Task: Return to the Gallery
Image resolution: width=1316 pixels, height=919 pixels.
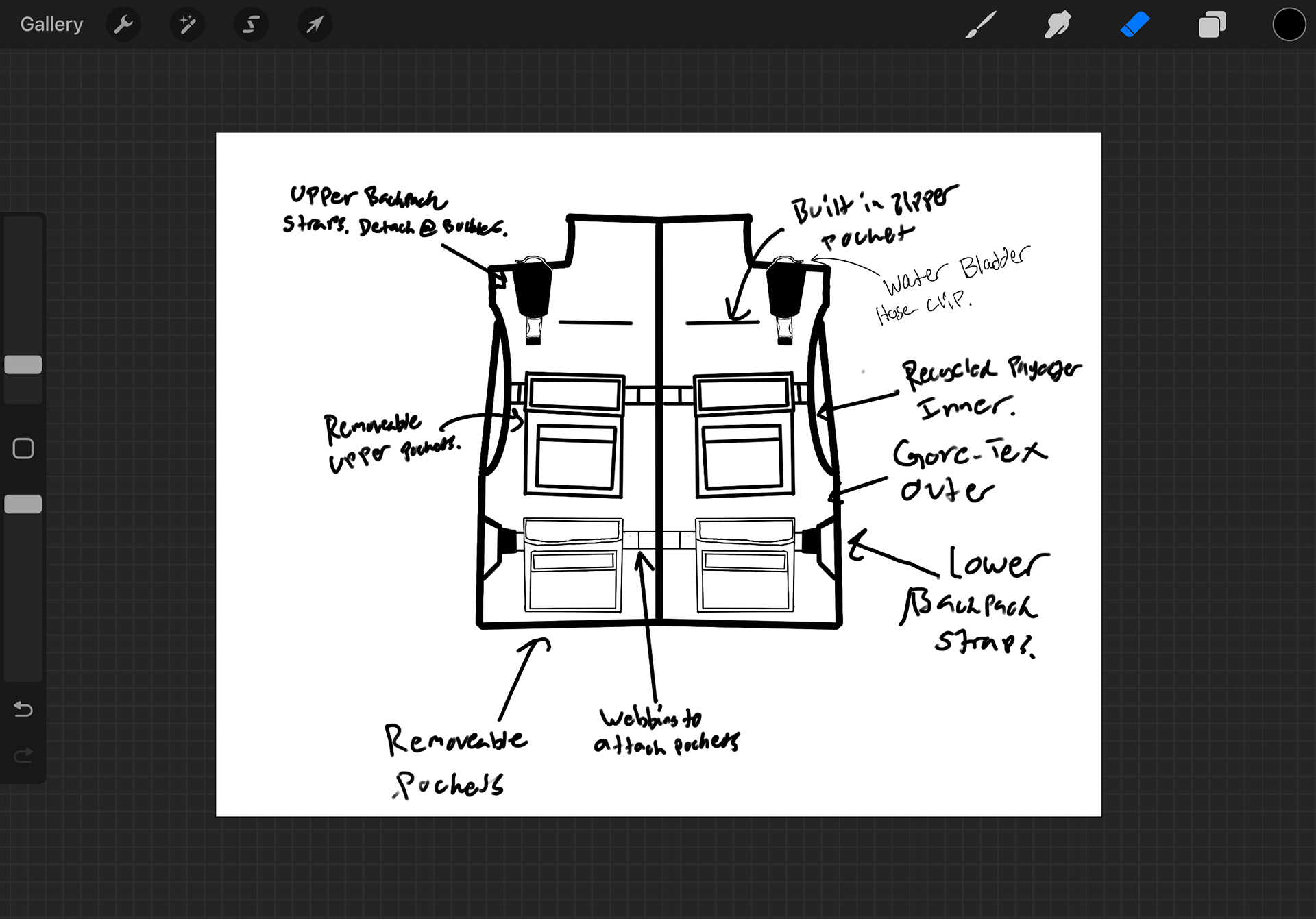Action: coord(51,25)
